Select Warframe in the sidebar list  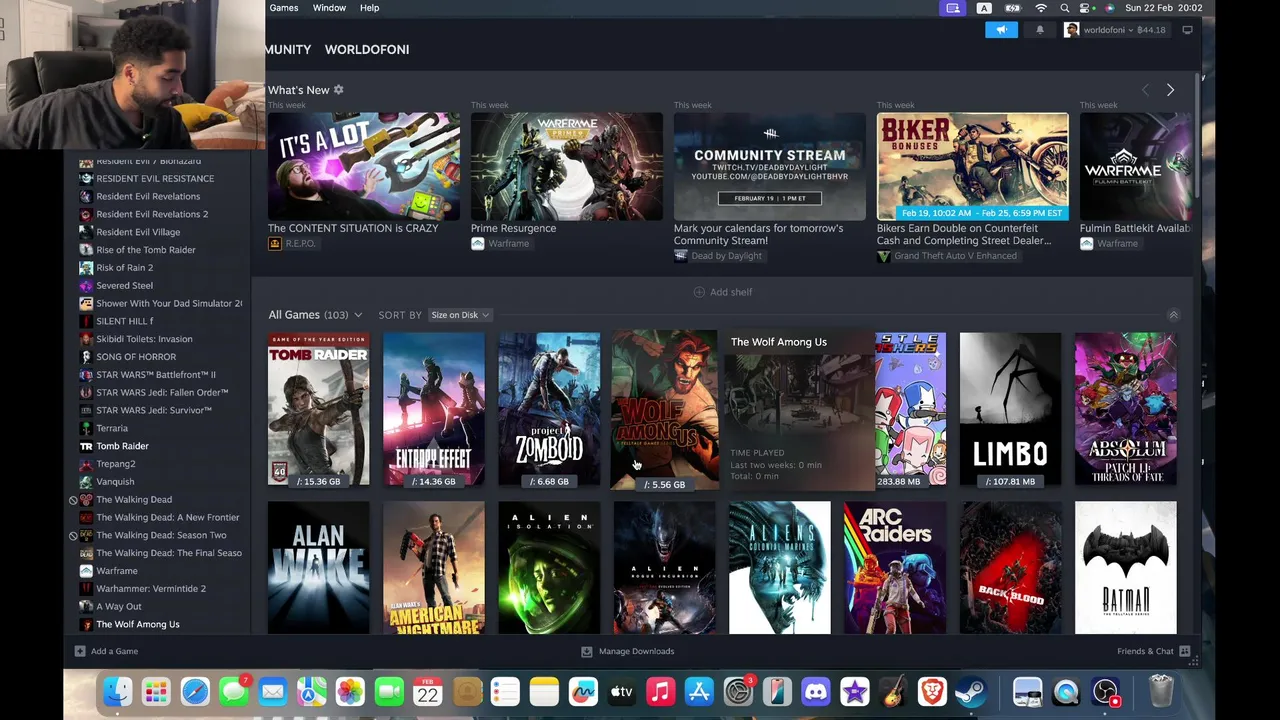(117, 571)
